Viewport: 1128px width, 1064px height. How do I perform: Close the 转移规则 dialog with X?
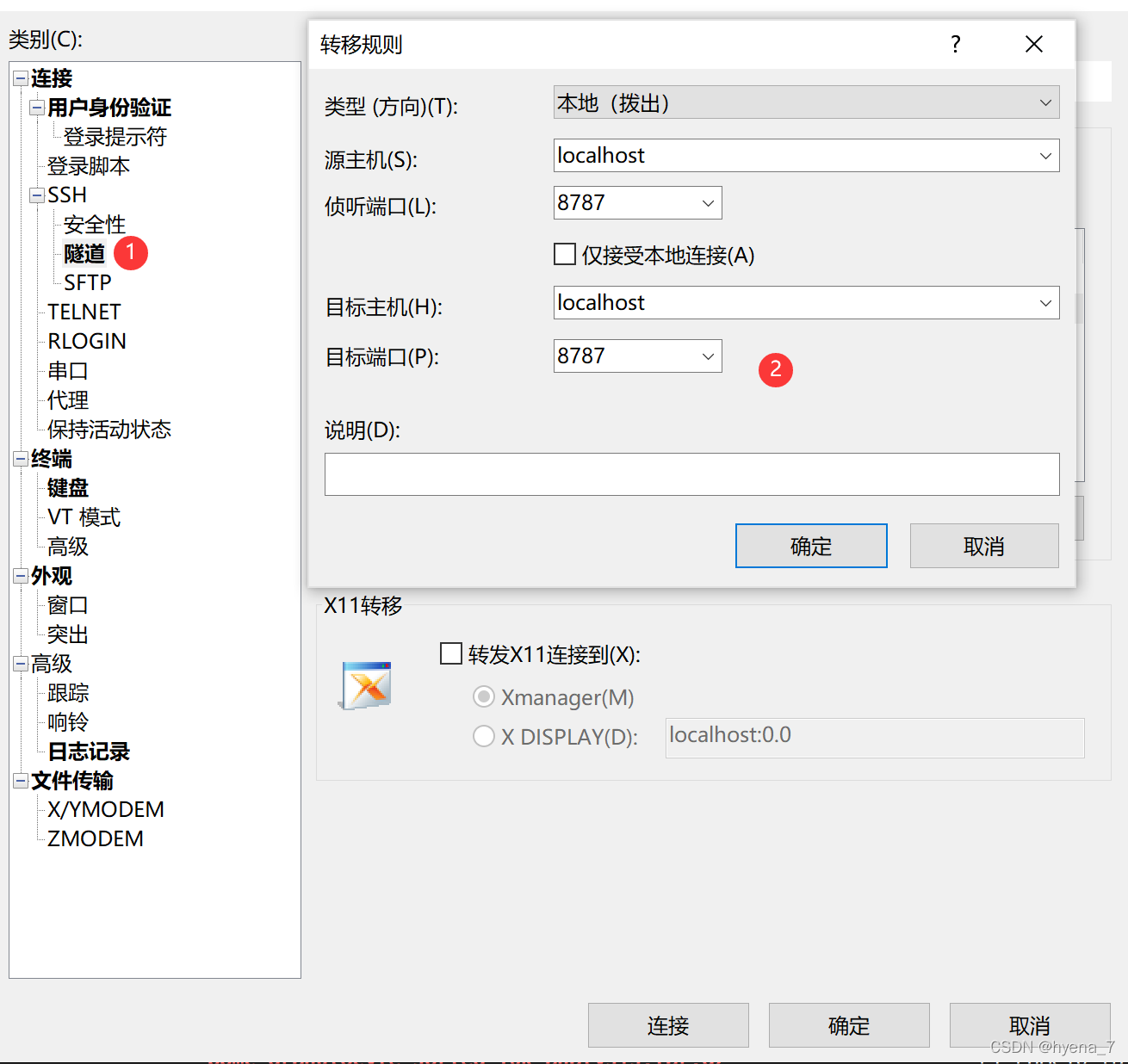(1034, 44)
